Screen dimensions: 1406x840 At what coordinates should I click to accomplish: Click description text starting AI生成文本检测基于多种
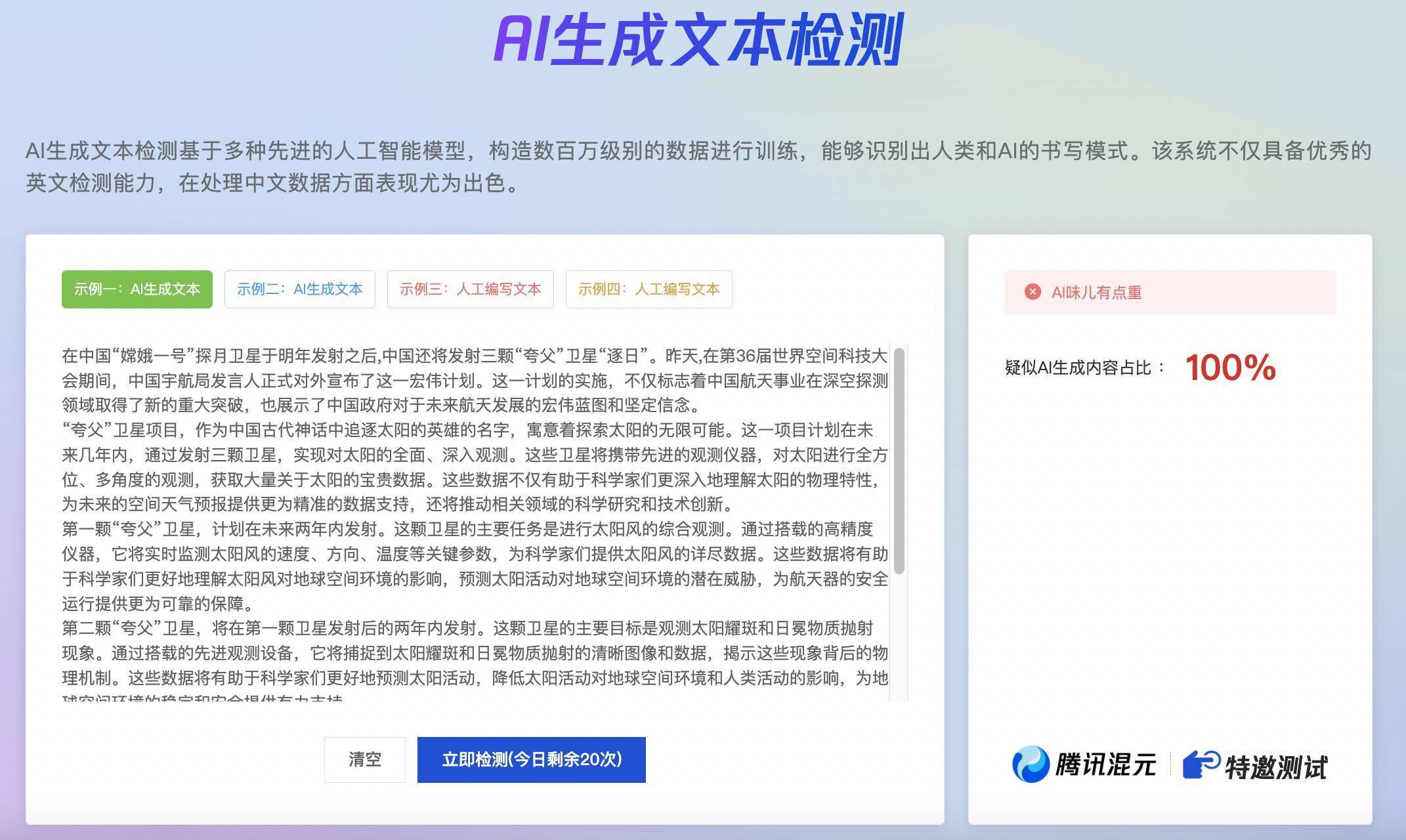[699, 167]
